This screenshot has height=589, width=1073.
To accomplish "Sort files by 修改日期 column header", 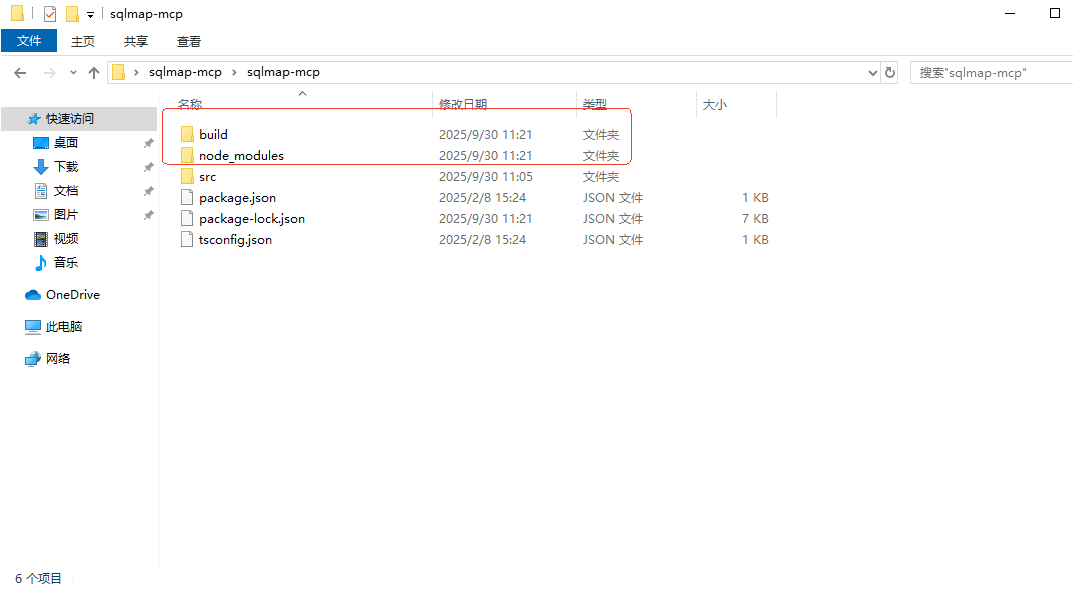I will tap(463, 104).
